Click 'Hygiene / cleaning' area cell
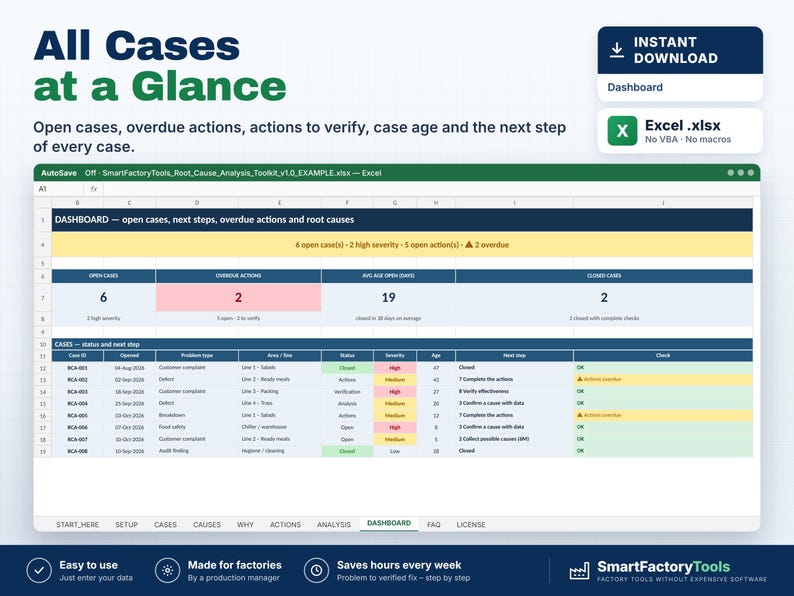The image size is (794, 596). [x=280, y=451]
